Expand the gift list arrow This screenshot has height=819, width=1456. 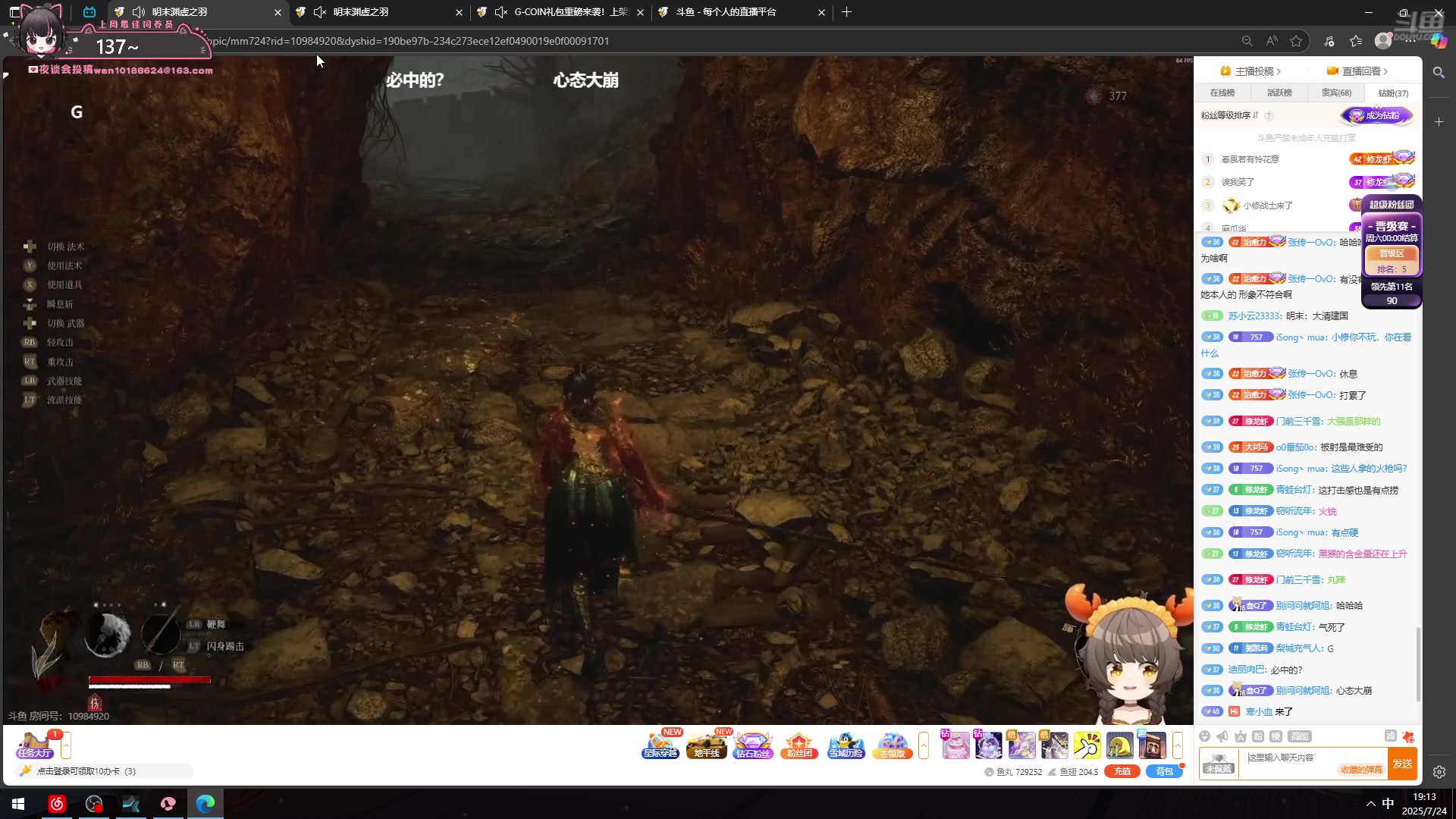(1178, 745)
